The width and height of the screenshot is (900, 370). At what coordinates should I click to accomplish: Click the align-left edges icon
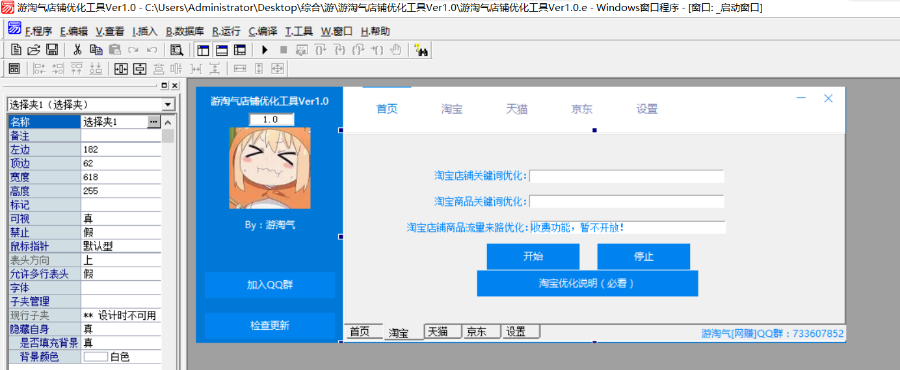coord(40,69)
